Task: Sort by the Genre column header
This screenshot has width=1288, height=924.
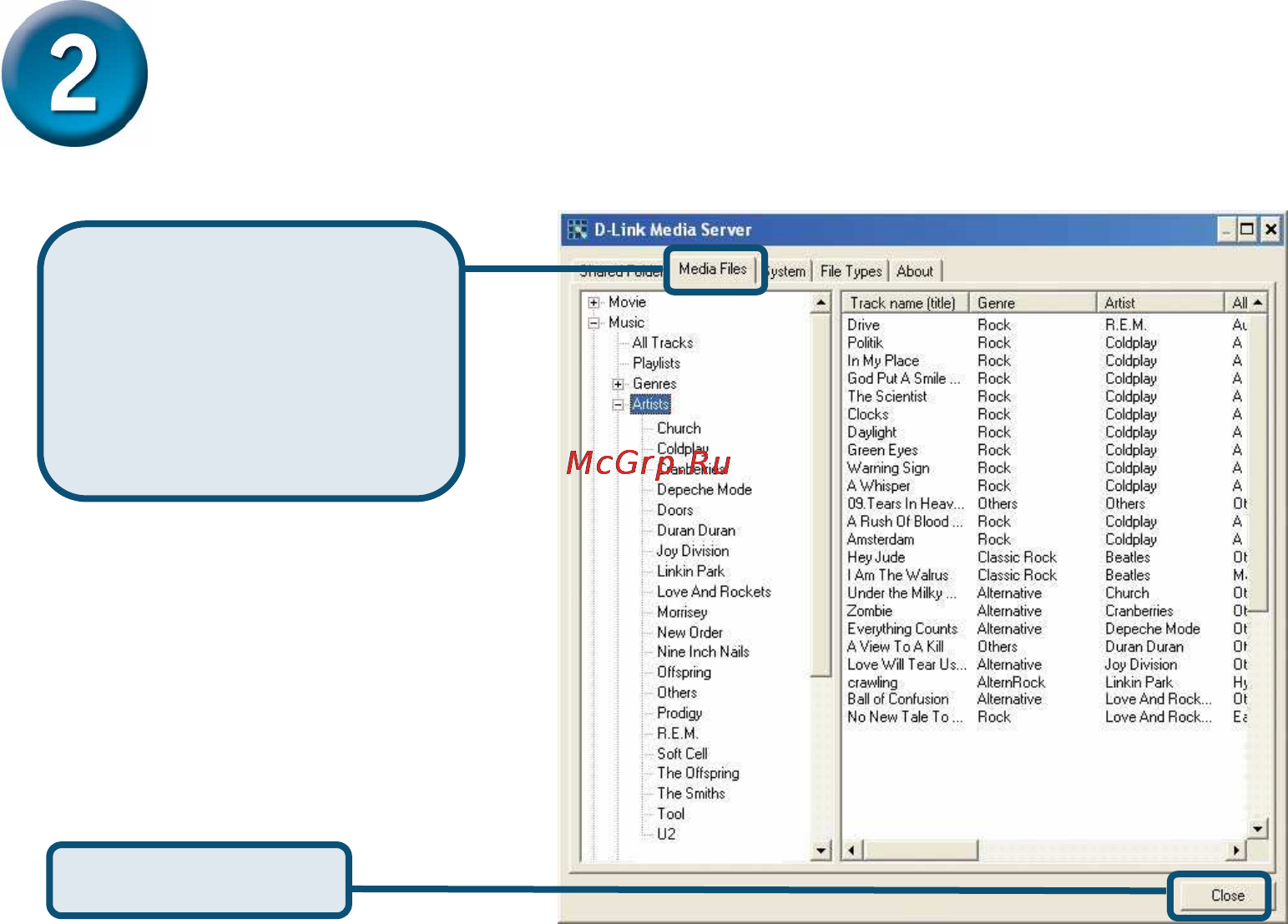Action: (x=1033, y=303)
